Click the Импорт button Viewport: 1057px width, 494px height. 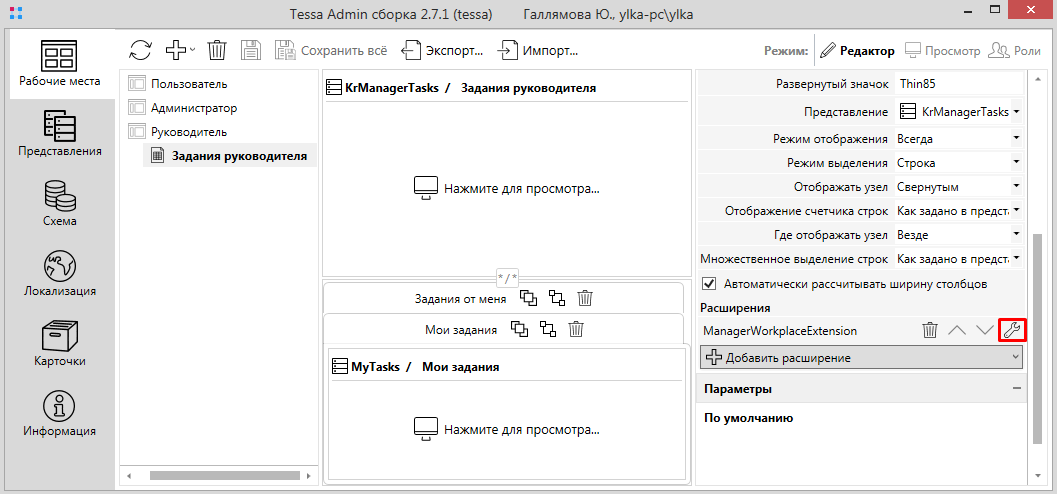(538, 50)
